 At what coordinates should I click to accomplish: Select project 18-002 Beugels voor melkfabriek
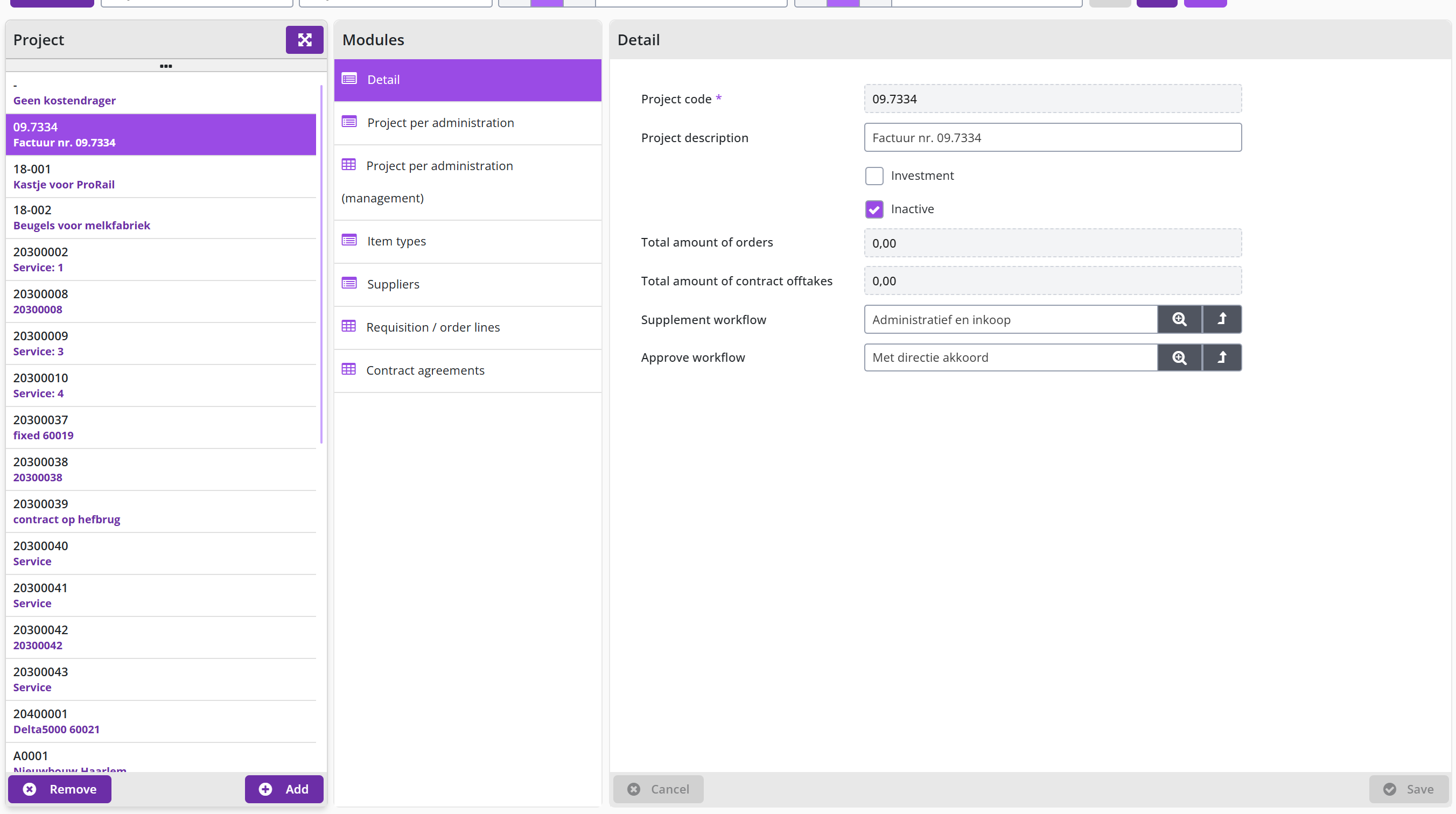point(160,217)
